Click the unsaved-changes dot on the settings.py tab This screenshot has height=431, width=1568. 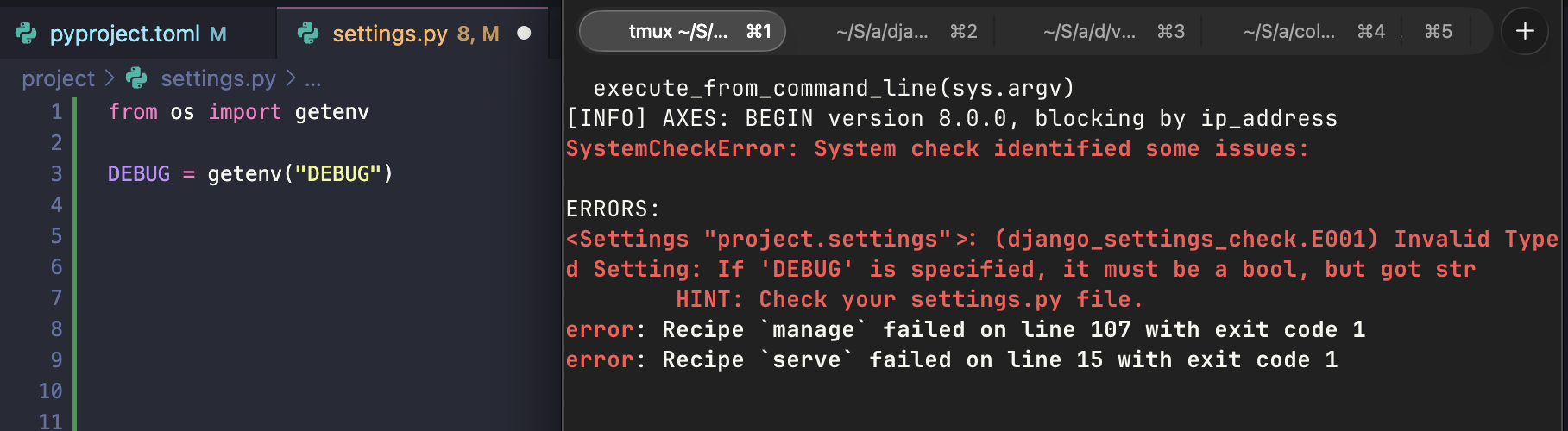click(x=524, y=34)
